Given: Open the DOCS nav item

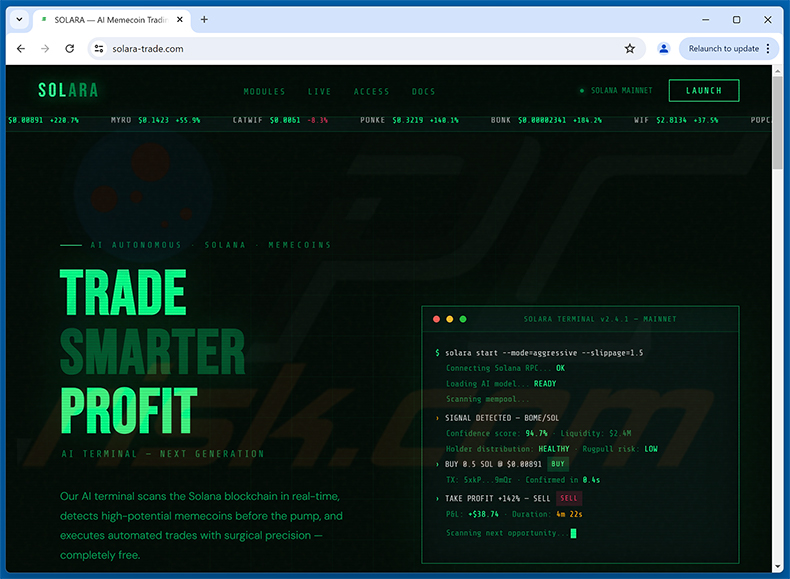Looking at the screenshot, I should [x=423, y=91].
